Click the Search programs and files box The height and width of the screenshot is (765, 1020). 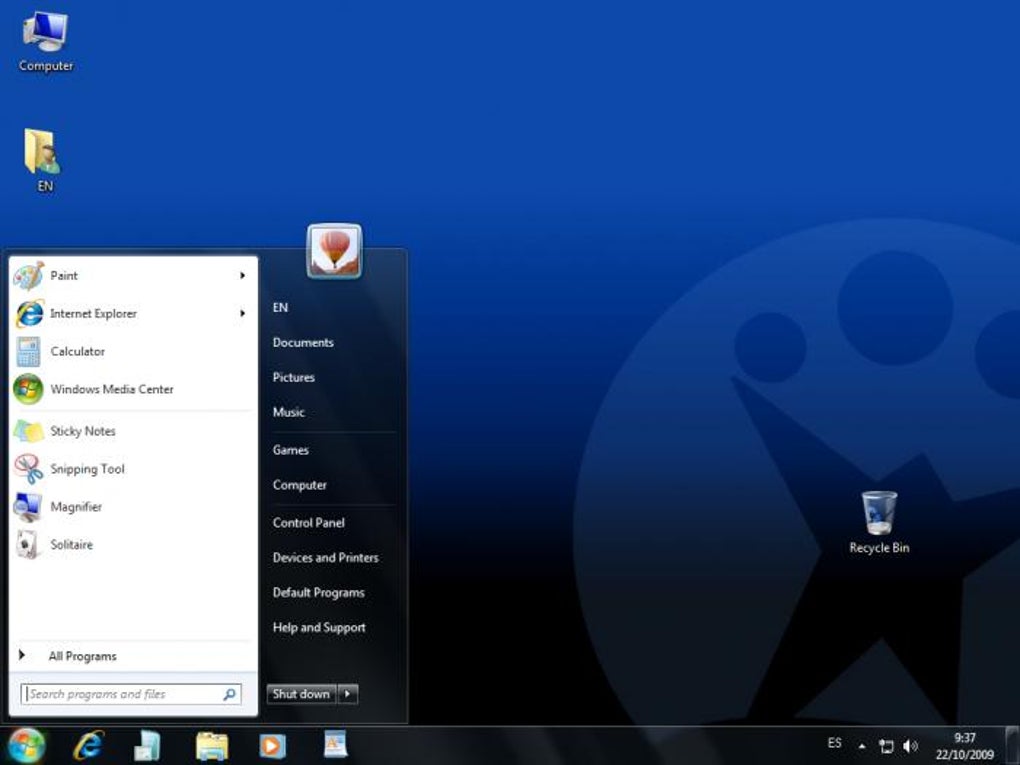[x=131, y=694]
